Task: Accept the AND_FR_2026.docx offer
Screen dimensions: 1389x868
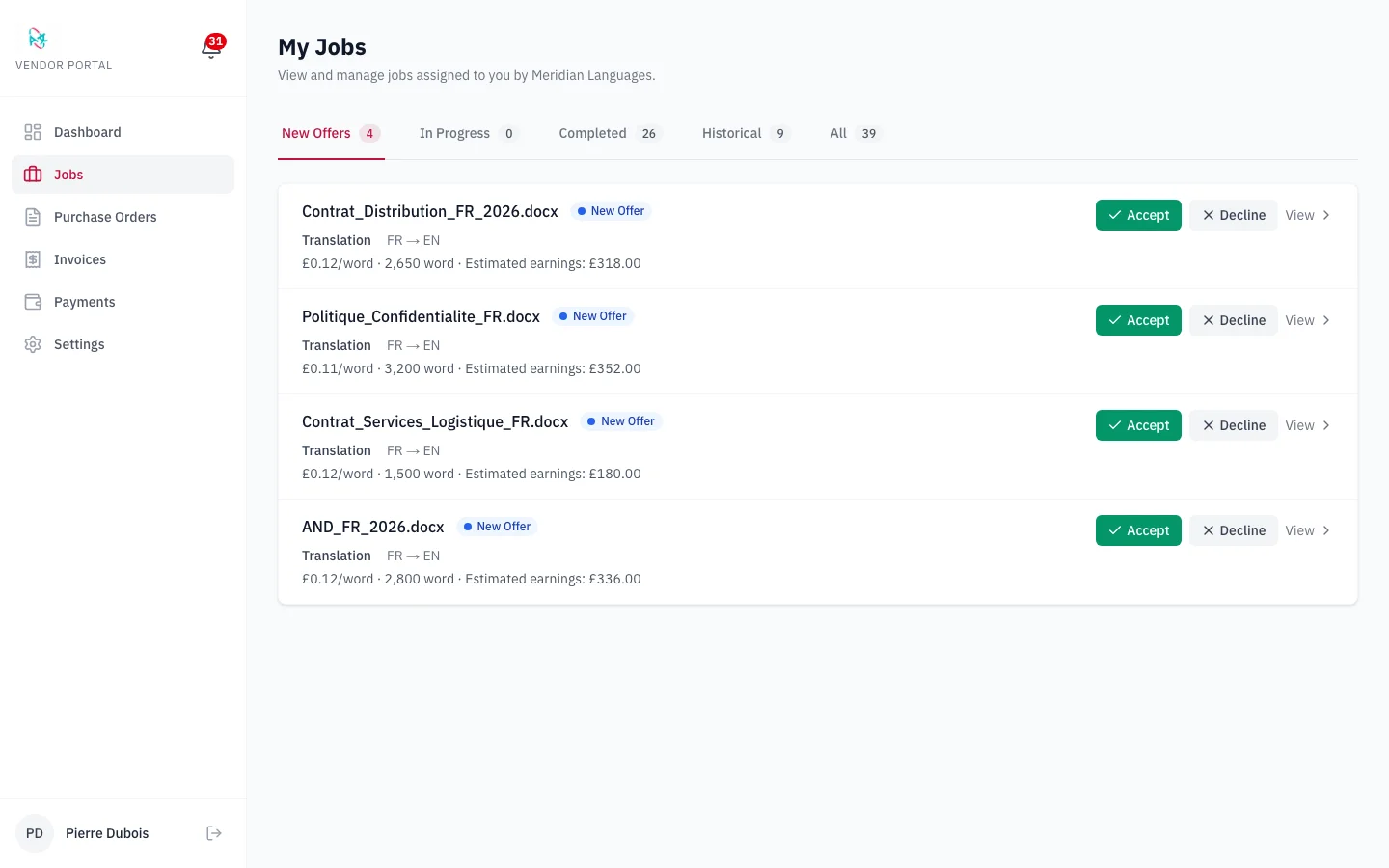Action: tap(1138, 530)
